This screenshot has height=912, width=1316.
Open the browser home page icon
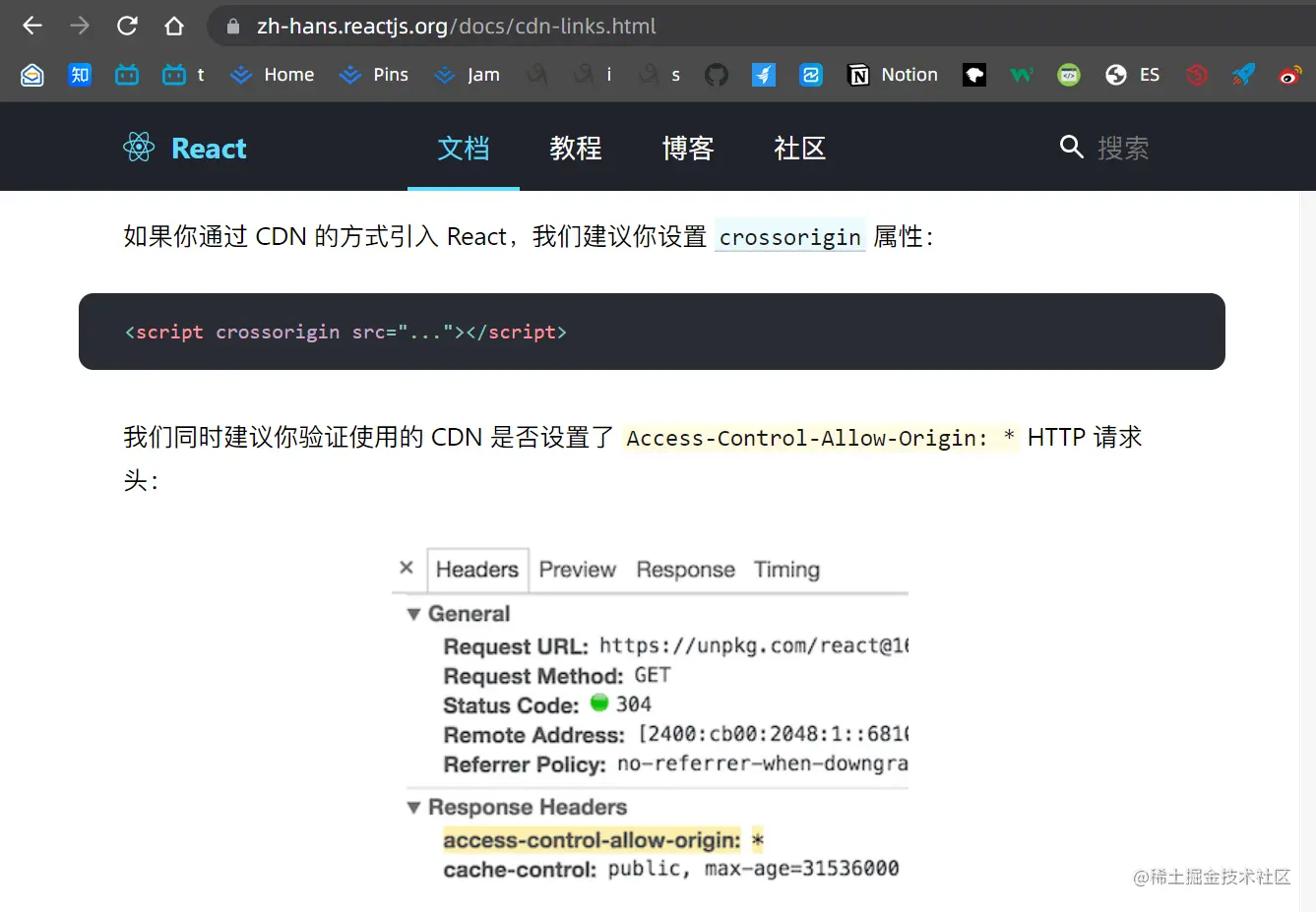174,26
